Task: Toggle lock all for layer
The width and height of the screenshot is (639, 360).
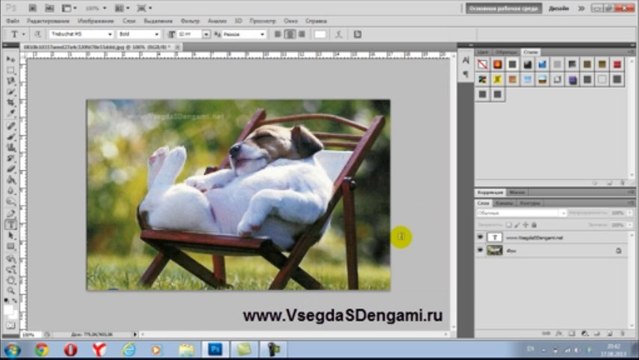Action: click(x=534, y=225)
